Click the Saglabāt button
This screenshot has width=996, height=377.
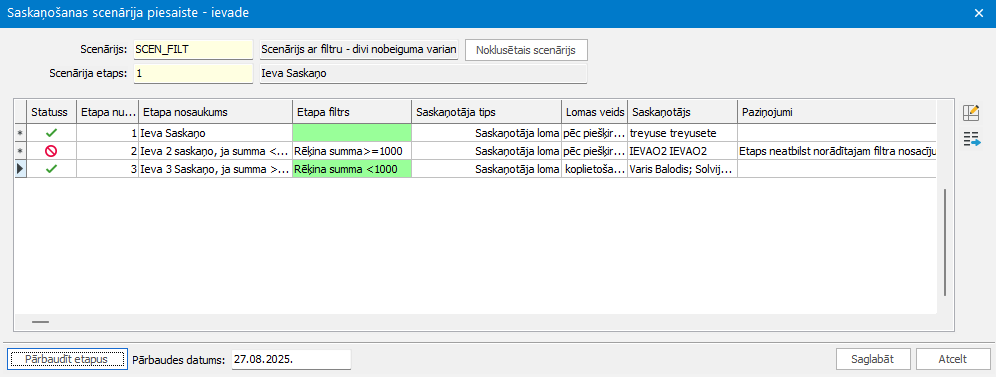pyautogui.click(x=873, y=359)
